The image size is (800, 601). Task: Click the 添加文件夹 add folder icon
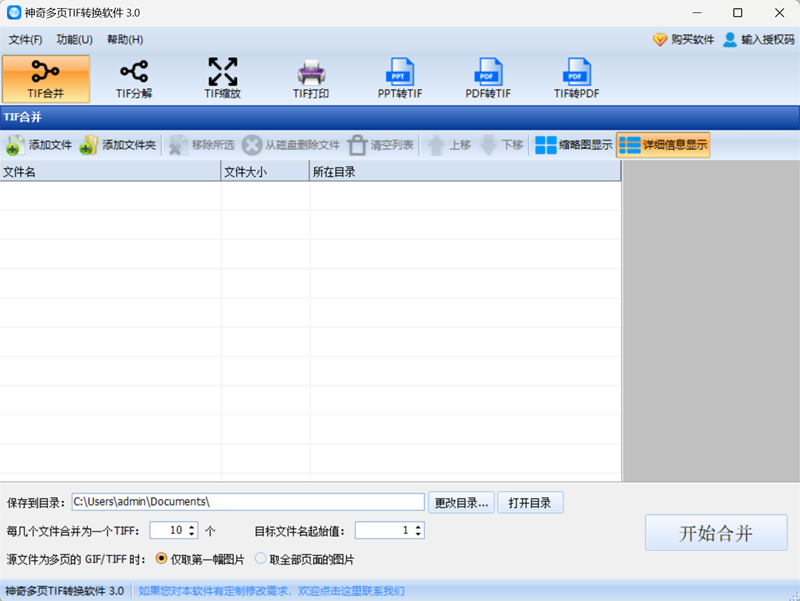(x=89, y=145)
